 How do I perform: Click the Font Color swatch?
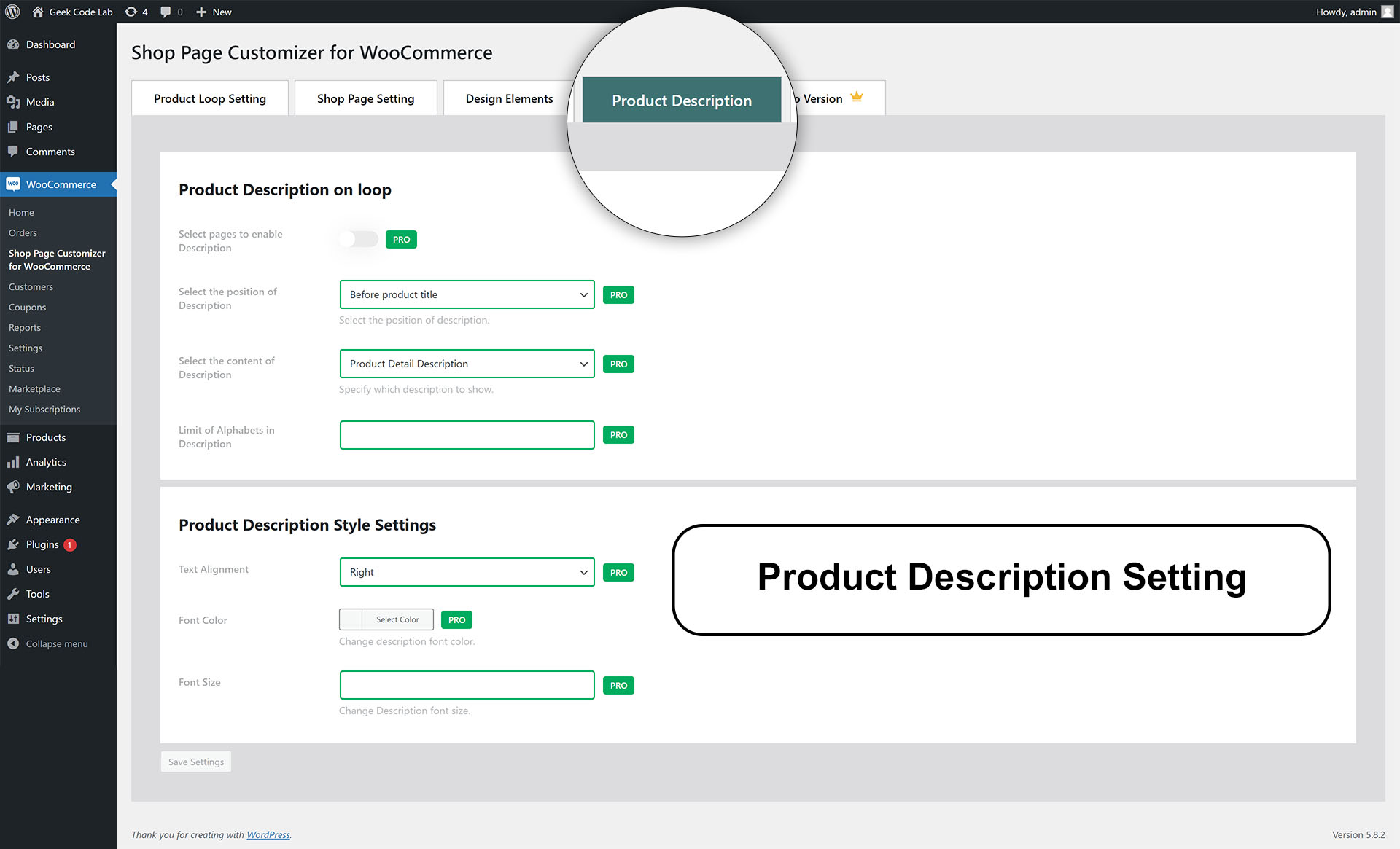351,619
